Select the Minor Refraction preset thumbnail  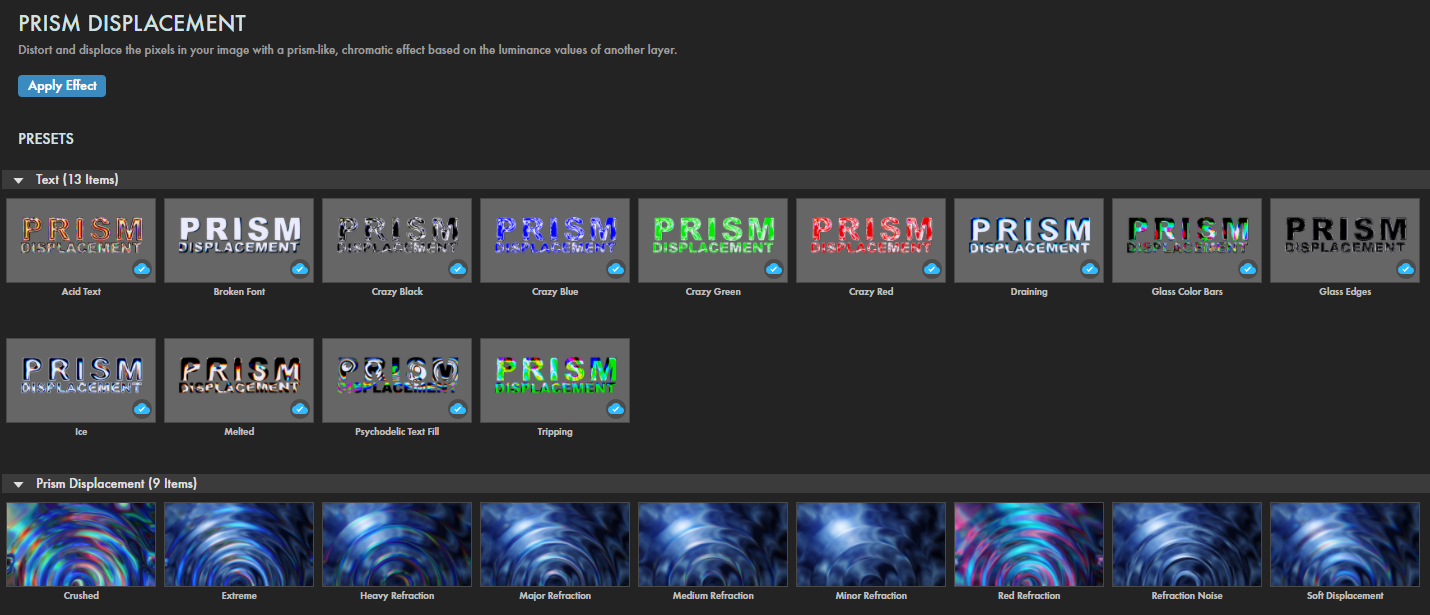point(871,544)
